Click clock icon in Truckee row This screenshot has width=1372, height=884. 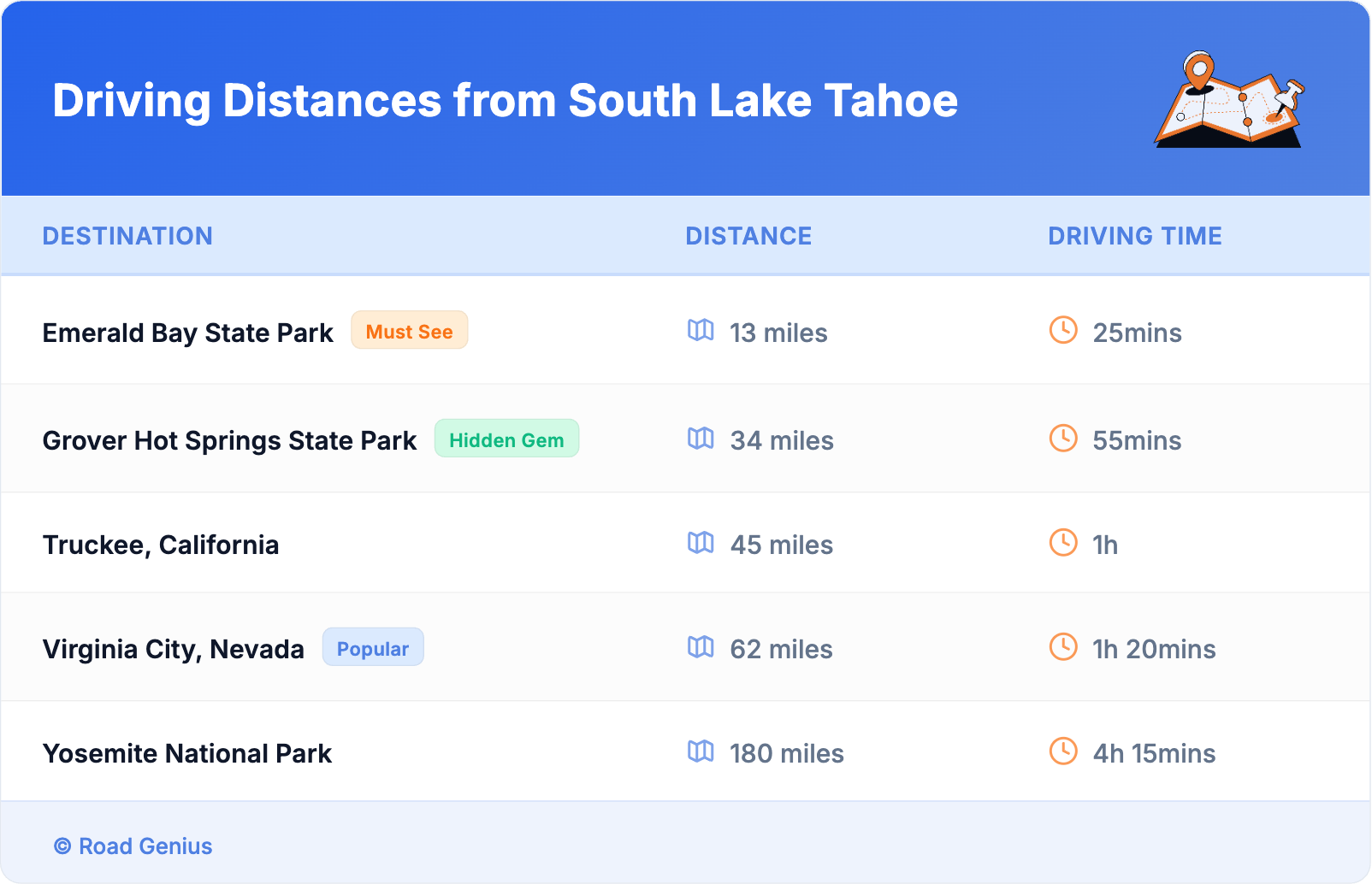point(1063,543)
